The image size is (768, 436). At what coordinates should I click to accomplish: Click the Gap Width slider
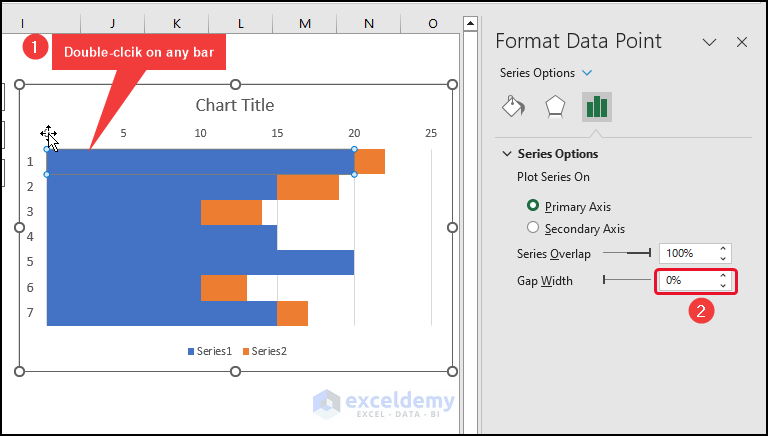[x=627, y=281]
